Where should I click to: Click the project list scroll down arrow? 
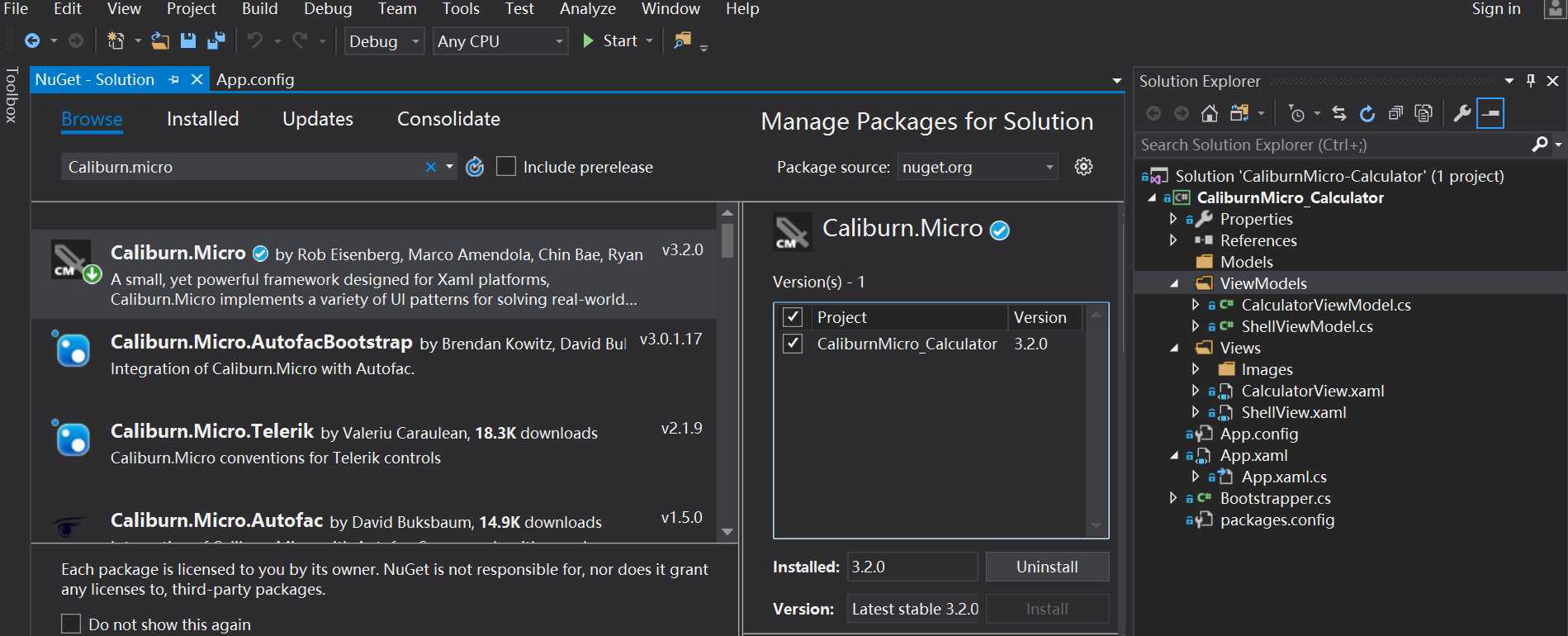tap(1096, 525)
